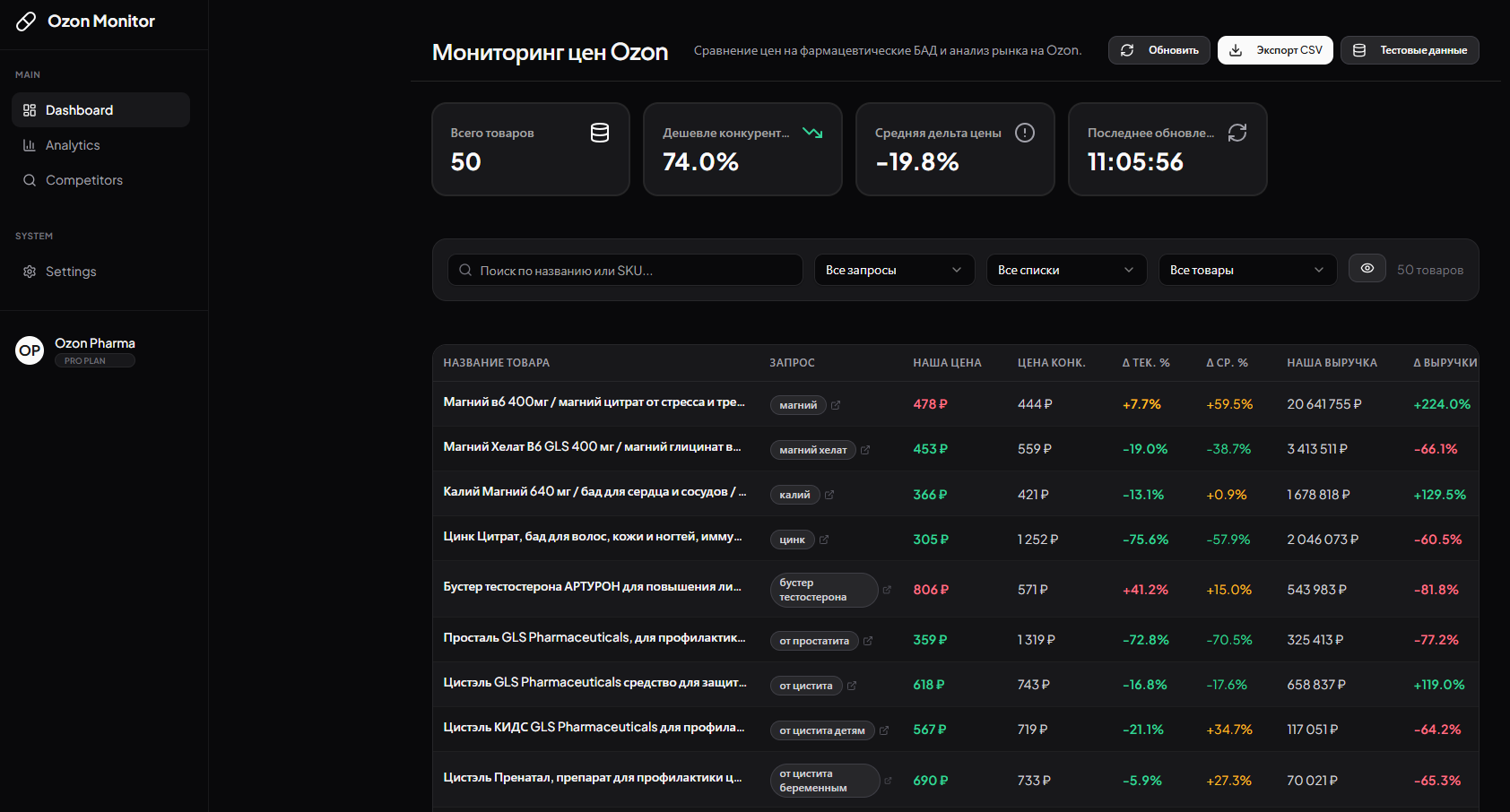The width and height of the screenshot is (1510, 812).
Task: Sort by Δ СР. % column header
Action: (1227, 363)
